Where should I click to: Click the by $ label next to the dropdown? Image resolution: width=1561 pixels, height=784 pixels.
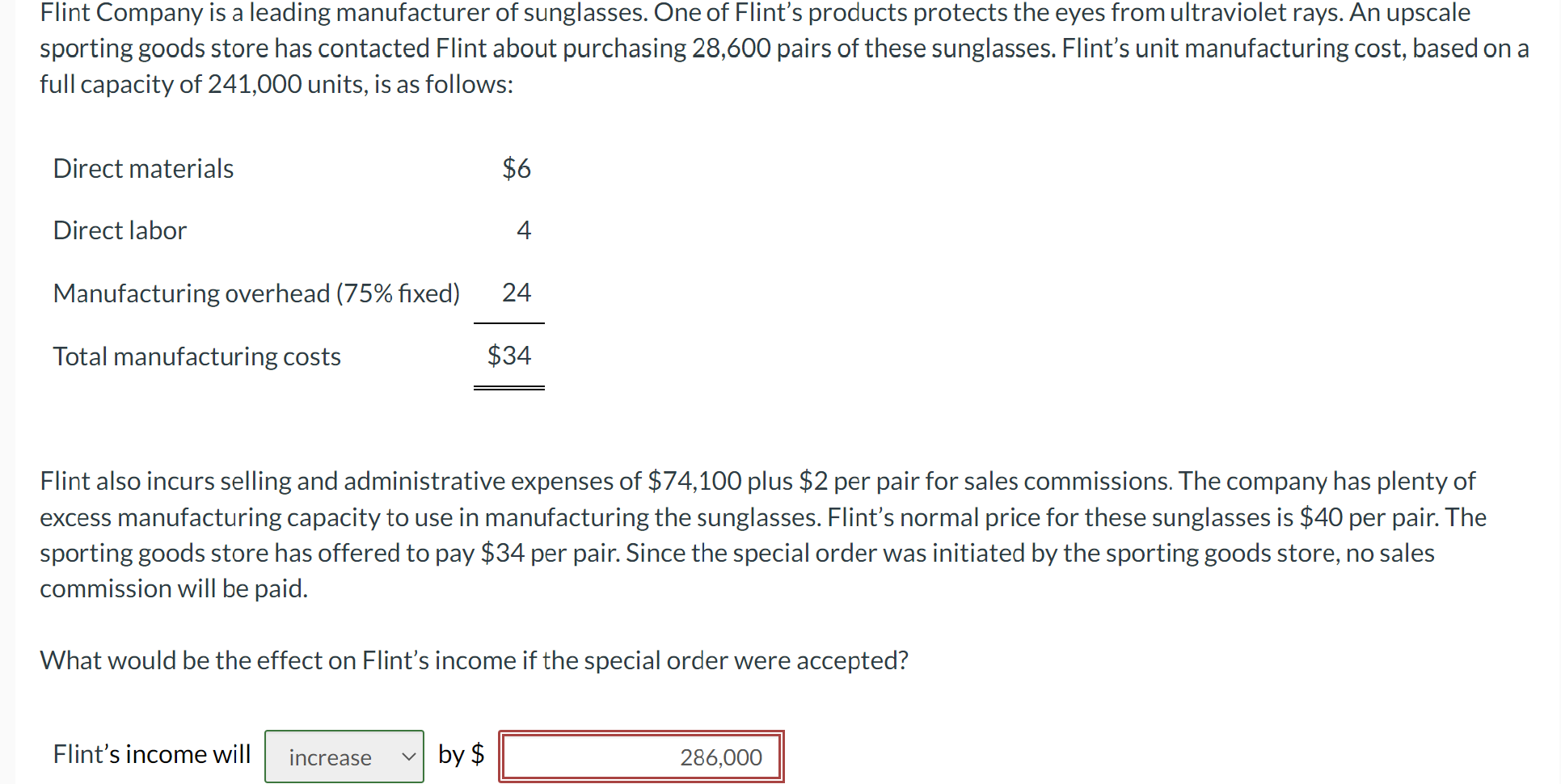pos(461,754)
